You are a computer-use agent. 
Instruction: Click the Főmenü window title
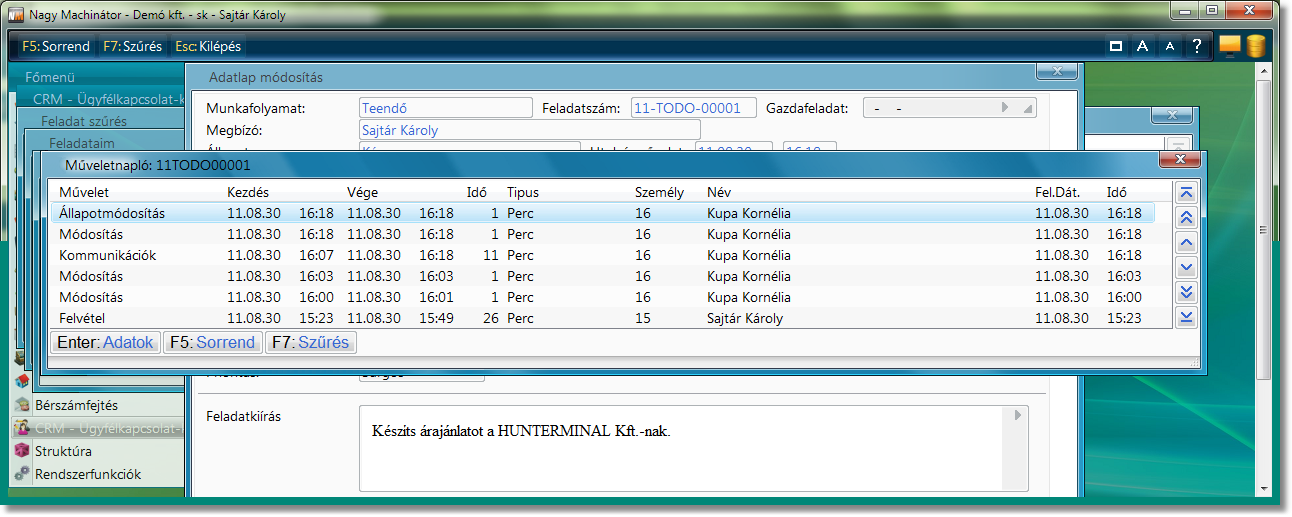[x=50, y=76]
